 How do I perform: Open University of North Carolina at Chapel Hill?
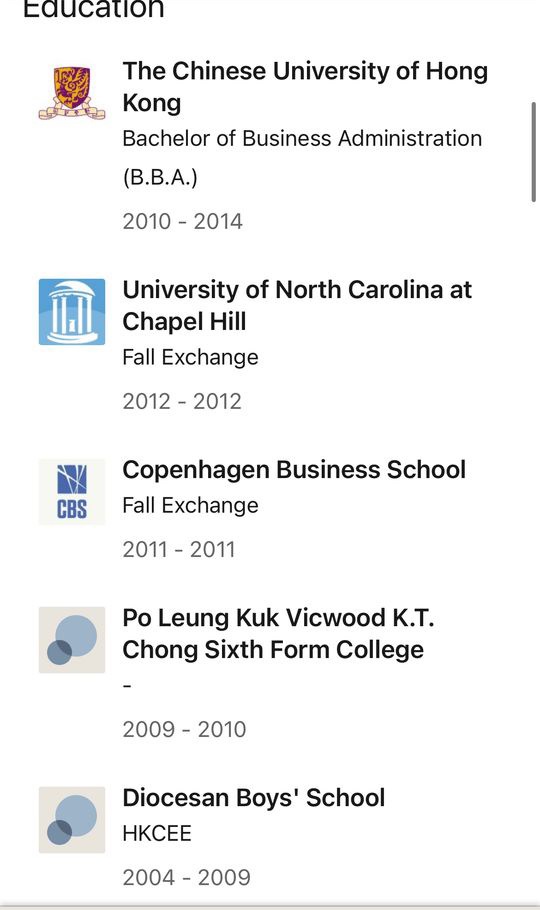pos(297,305)
